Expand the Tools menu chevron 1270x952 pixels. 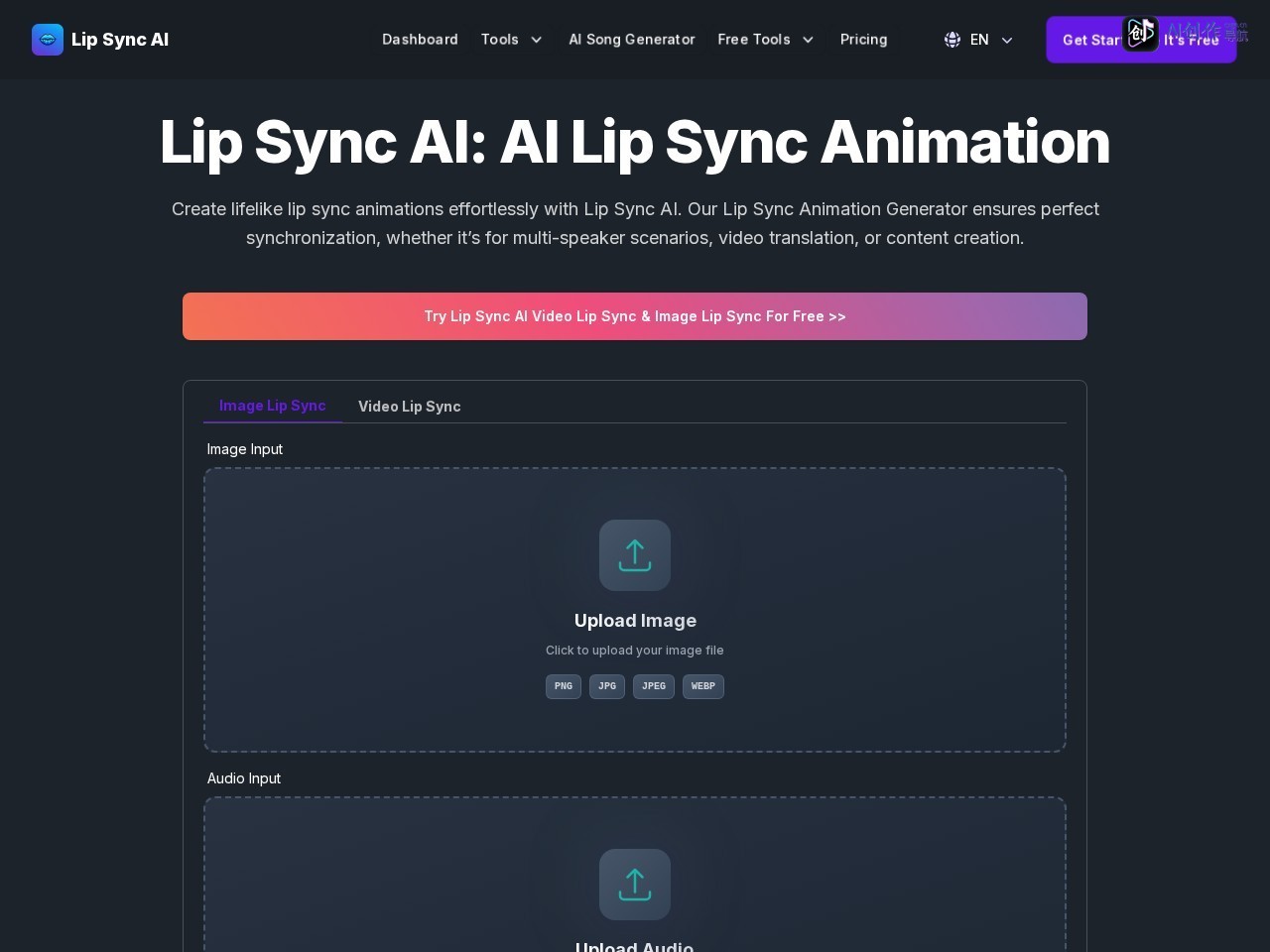[537, 40]
